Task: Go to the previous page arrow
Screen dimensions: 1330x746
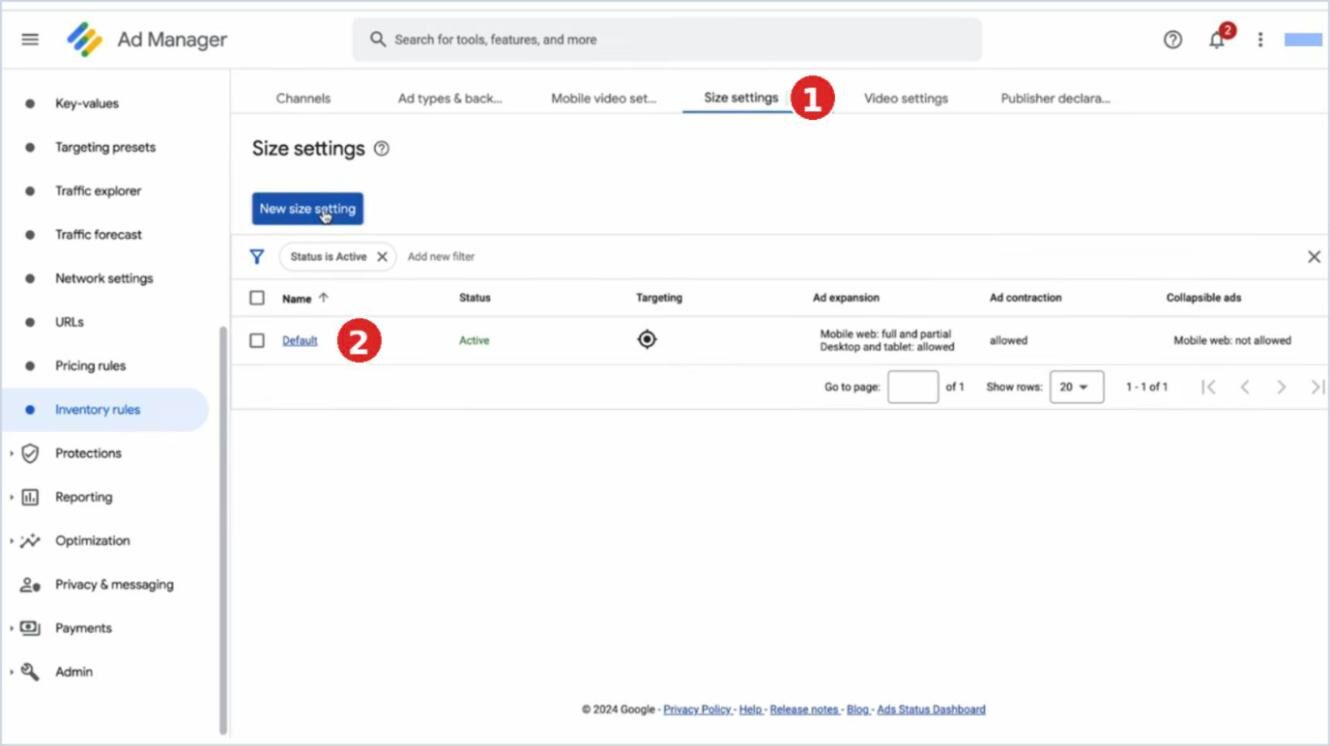Action: 1245,387
